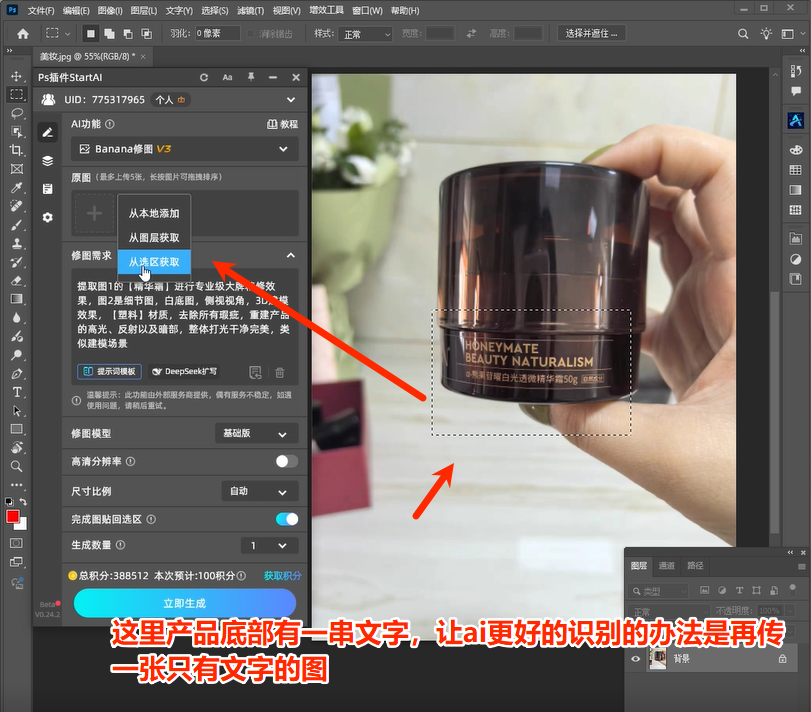Open the Banana修图 V3 function dropdown

185,149
